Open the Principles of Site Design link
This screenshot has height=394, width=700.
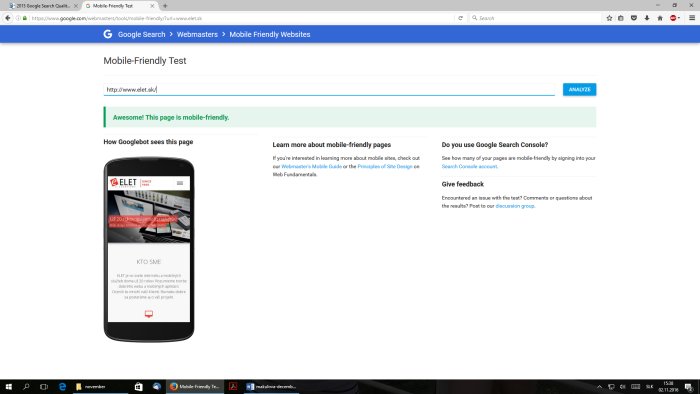click(385, 166)
